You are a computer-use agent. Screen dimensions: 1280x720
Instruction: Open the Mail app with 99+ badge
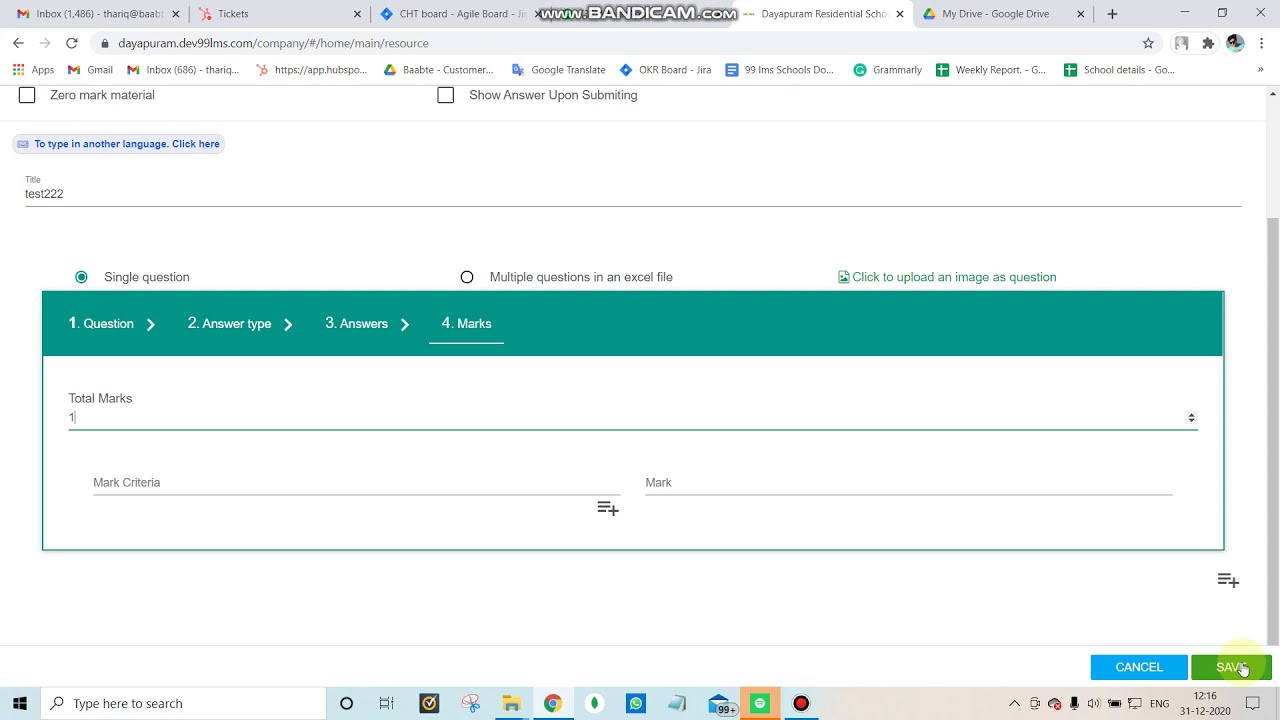coord(720,704)
